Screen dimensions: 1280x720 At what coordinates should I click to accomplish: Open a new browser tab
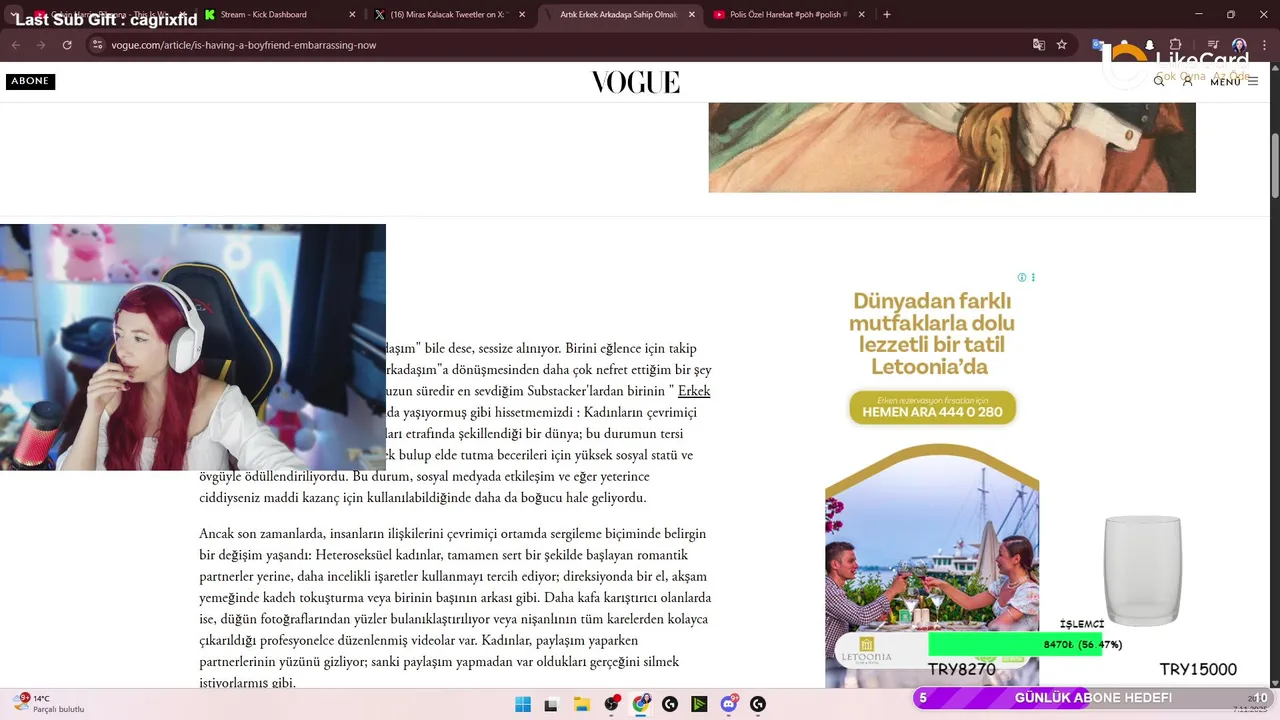[x=887, y=14]
